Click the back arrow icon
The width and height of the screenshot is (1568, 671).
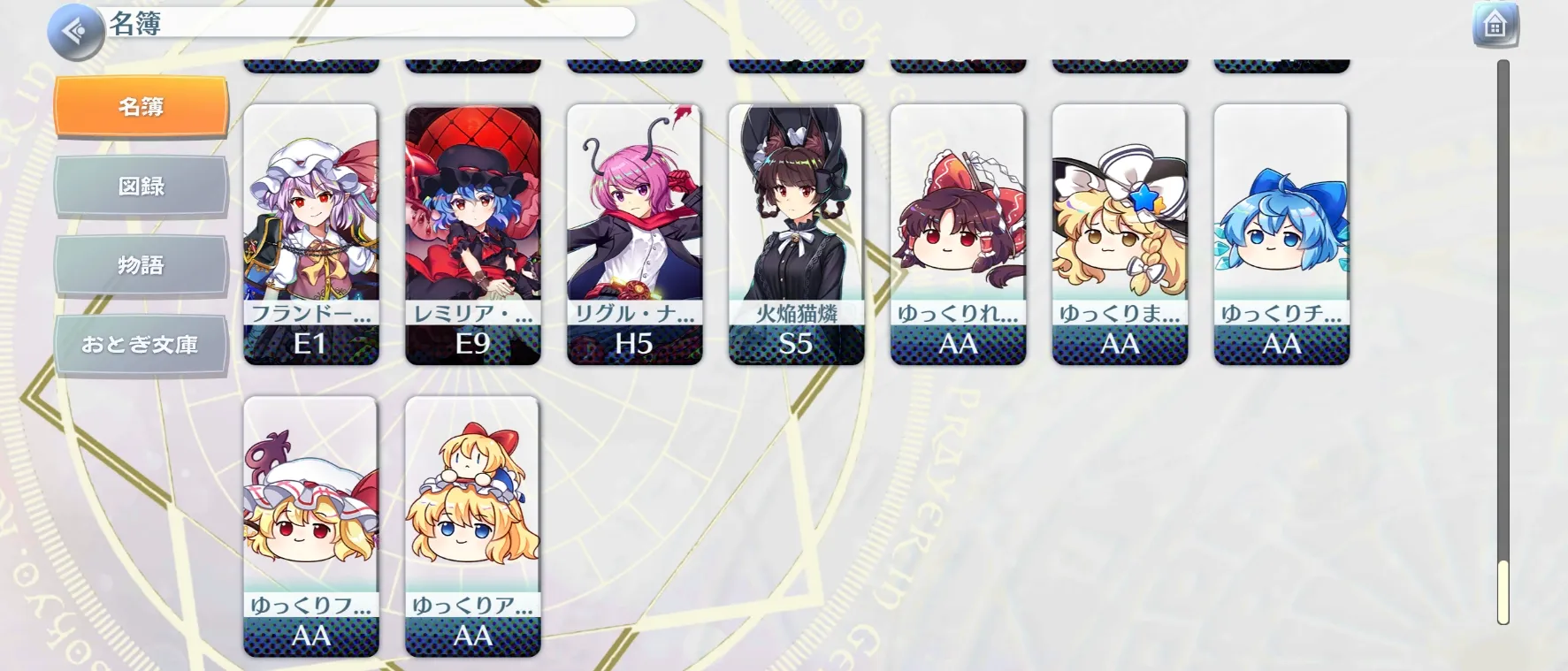pyautogui.click(x=76, y=32)
